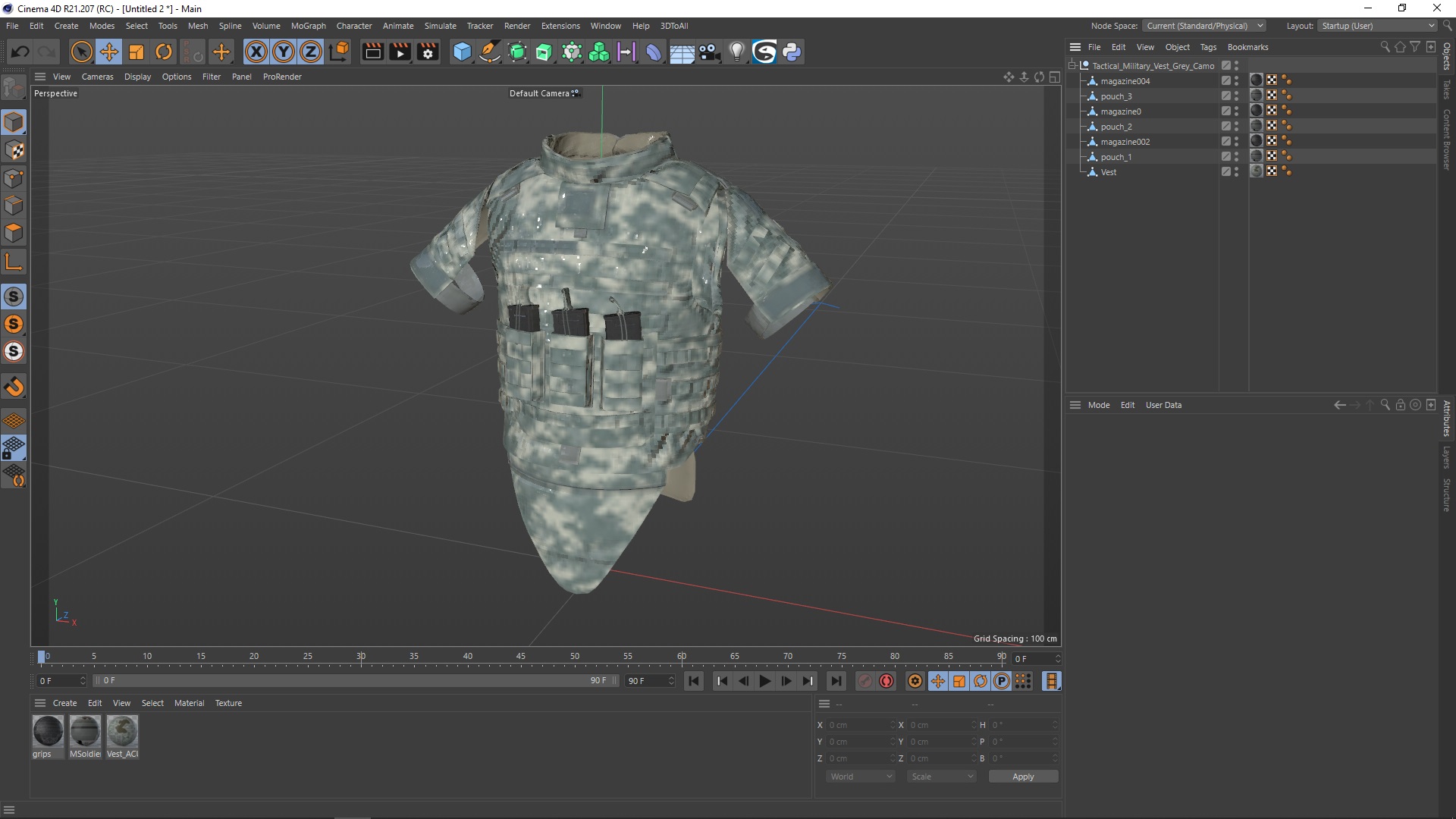Add a Floor environment object

[682, 52]
